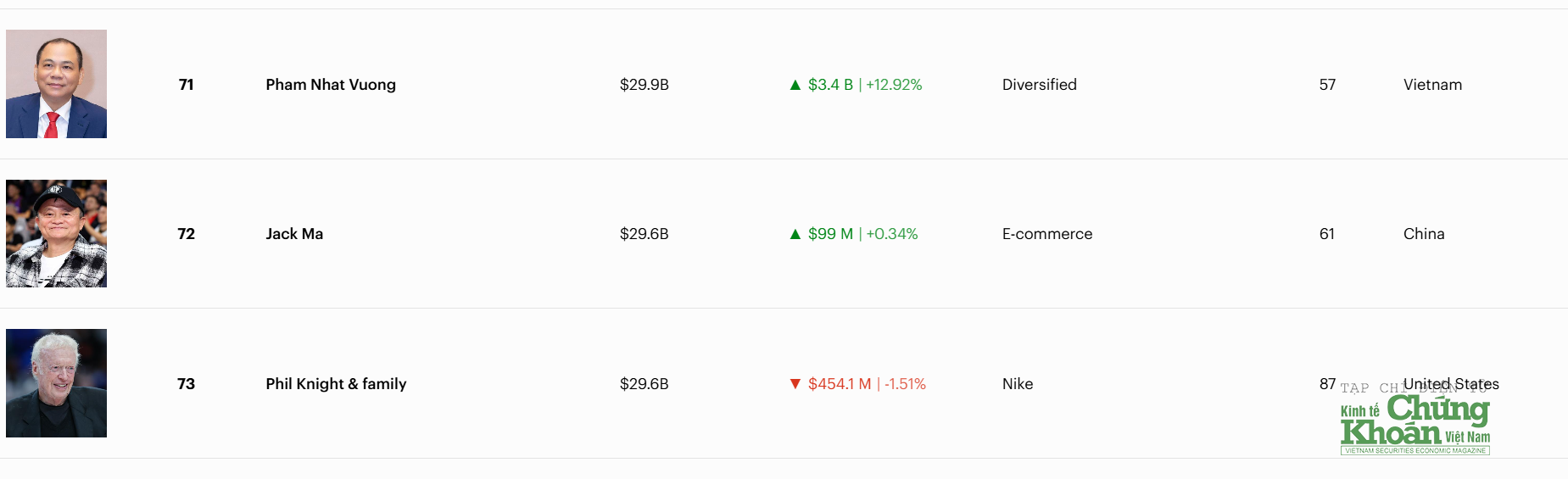This screenshot has width=1568, height=479.
Task: Click the green up arrow beside $99 M
Action: (795, 234)
